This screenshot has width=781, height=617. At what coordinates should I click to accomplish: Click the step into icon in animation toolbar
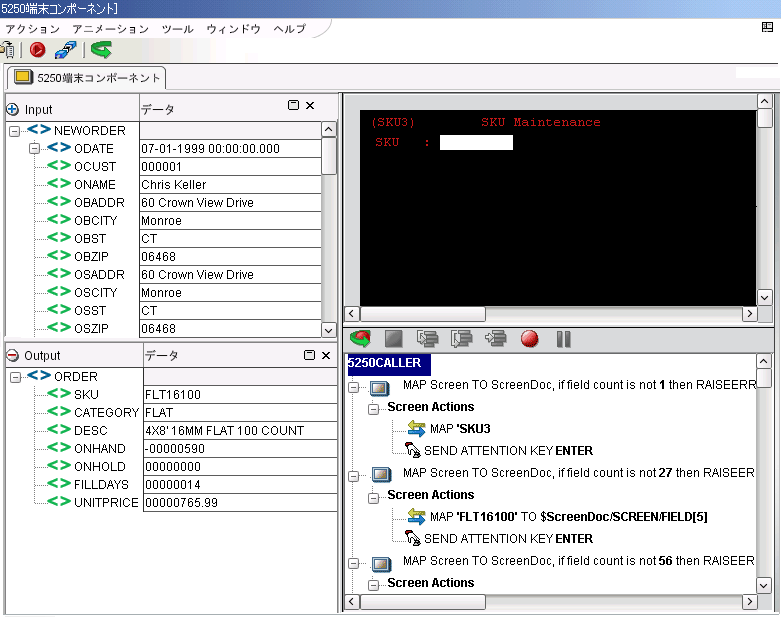pos(427,339)
